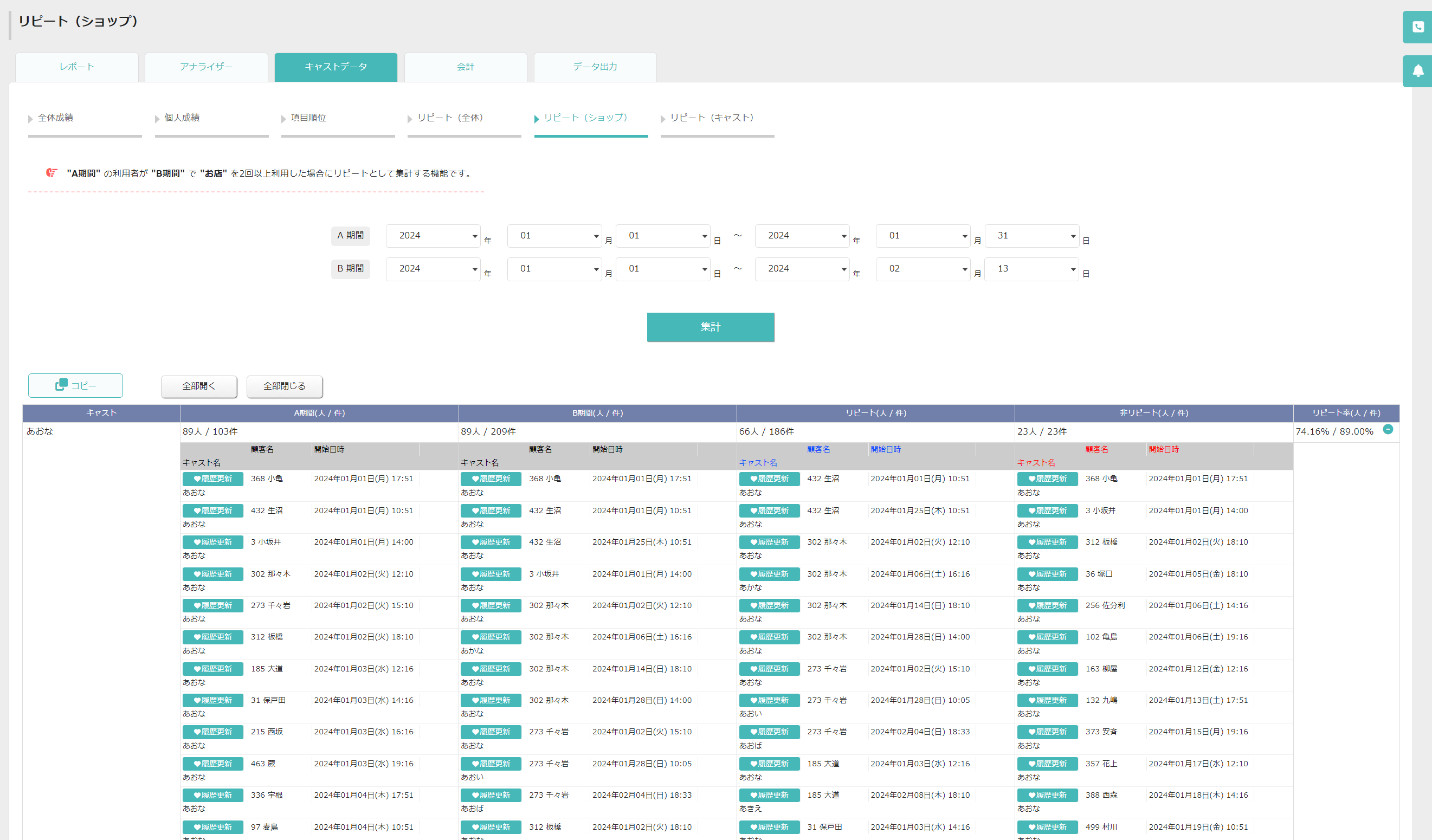Image resolution: width=1432 pixels, height=840 pixels.
Task: Click the 全部閉じる button
Action: (285, 386)
